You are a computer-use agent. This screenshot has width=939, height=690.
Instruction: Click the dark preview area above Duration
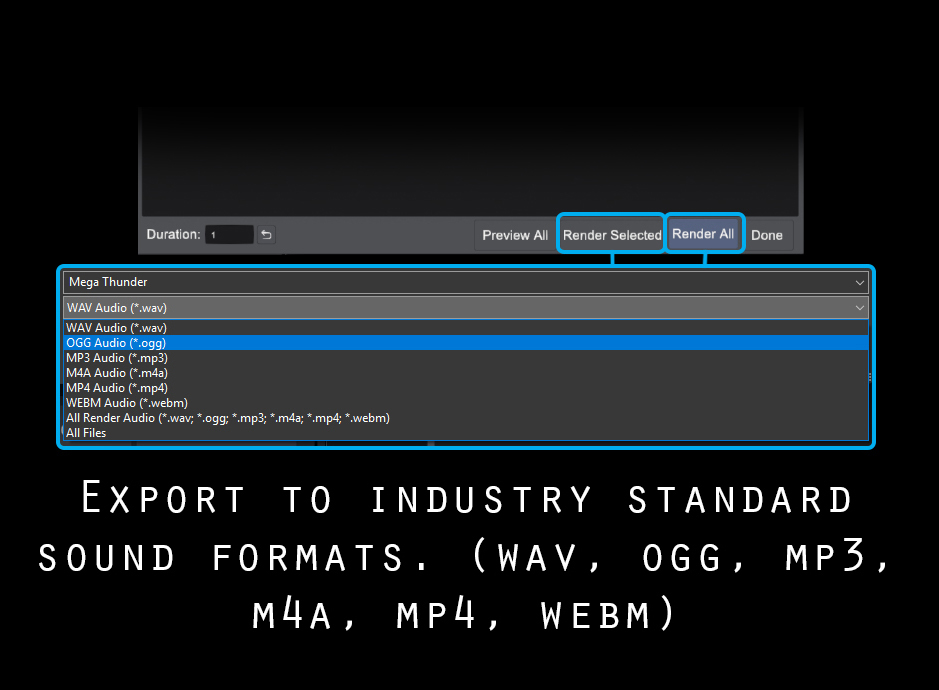tap(470, 162)
